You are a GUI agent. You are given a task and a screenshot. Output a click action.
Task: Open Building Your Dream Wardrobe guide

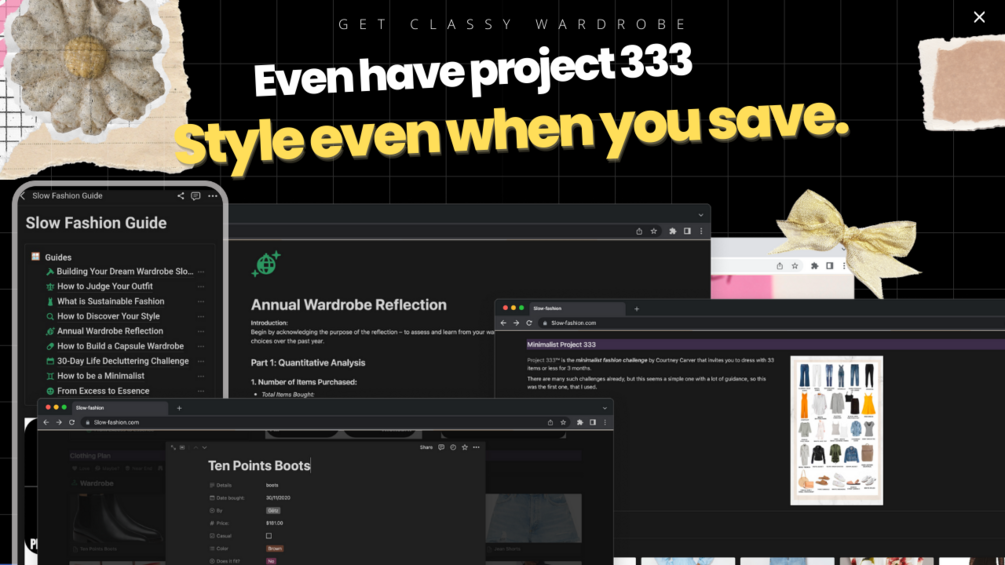tap(124, 272)
